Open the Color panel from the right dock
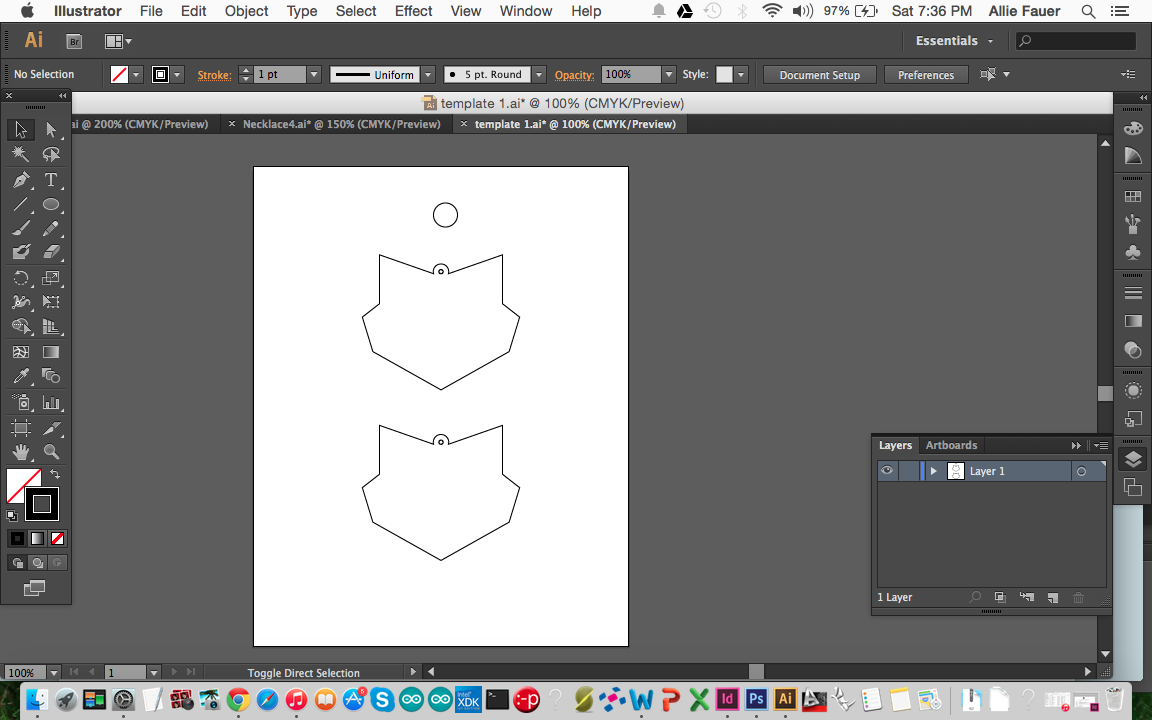This screenshot has width=1152, height=720. 1133,127
